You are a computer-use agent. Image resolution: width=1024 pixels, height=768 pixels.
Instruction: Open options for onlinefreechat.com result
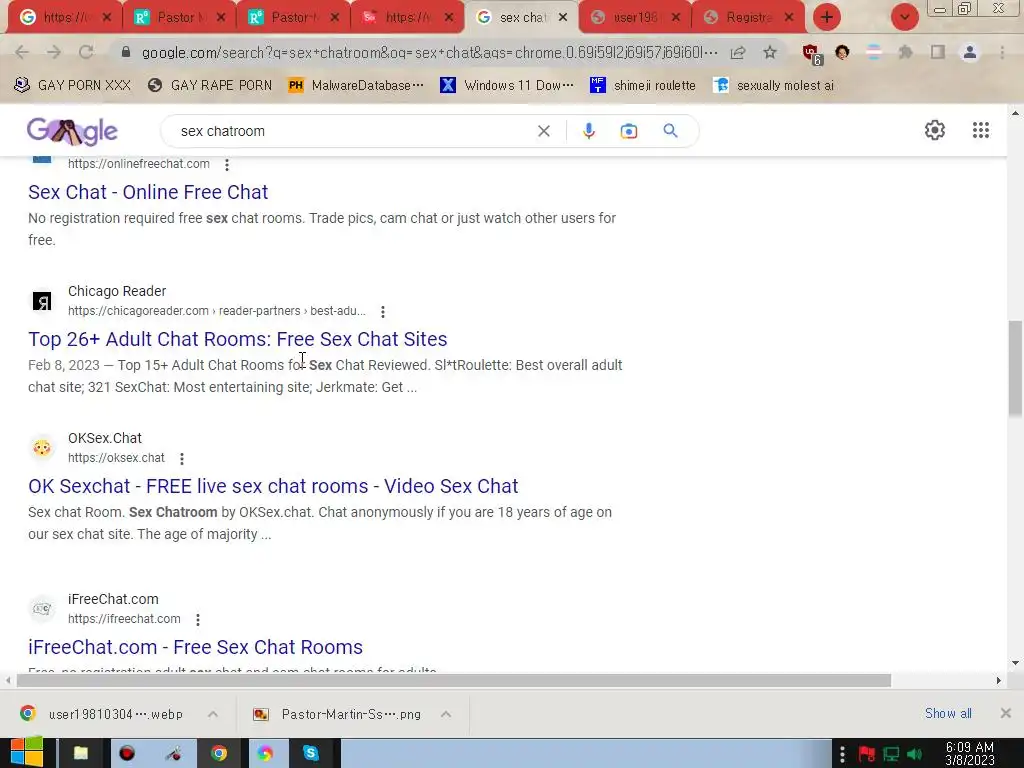coord(227,165)
